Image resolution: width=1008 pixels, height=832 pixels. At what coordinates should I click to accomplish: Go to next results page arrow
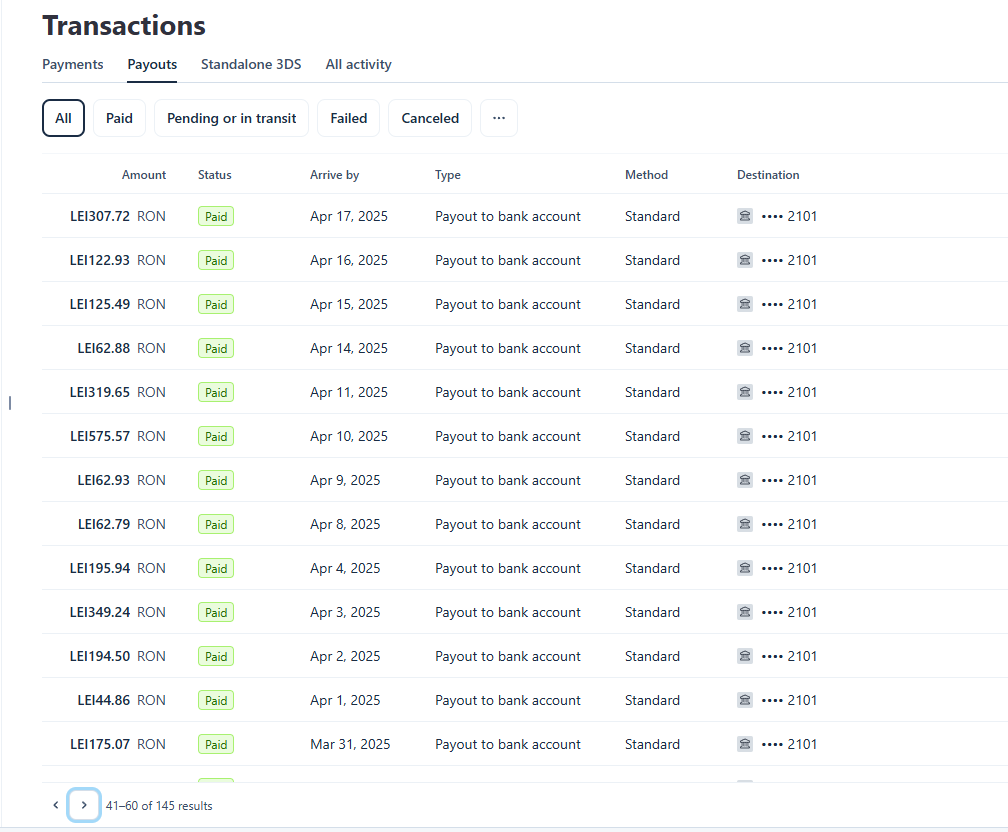click(84, 805)
